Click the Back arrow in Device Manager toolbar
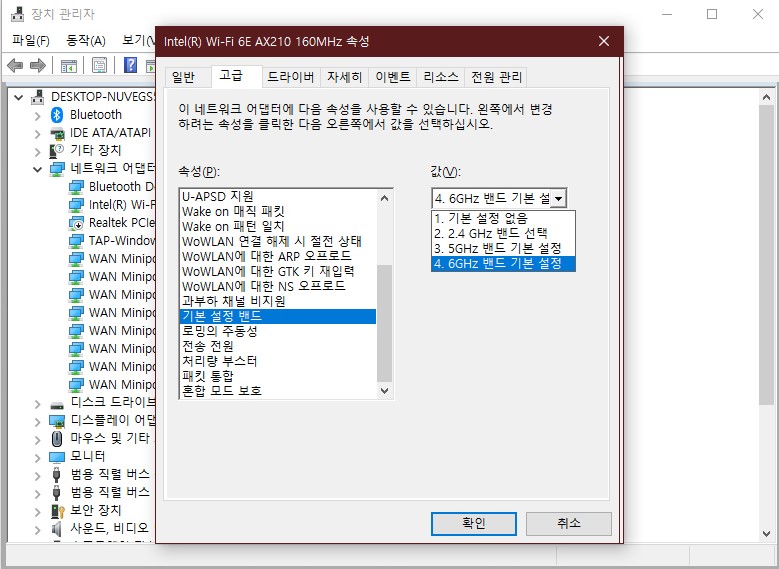This screenshot has width=779, height=569. 15,65
